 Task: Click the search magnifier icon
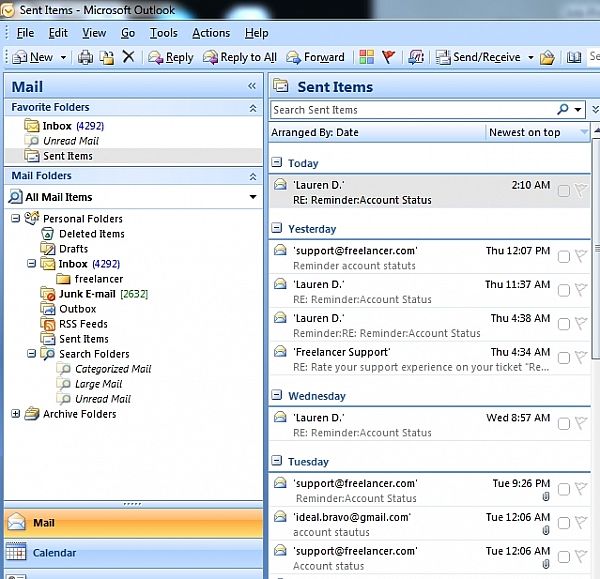564,110
